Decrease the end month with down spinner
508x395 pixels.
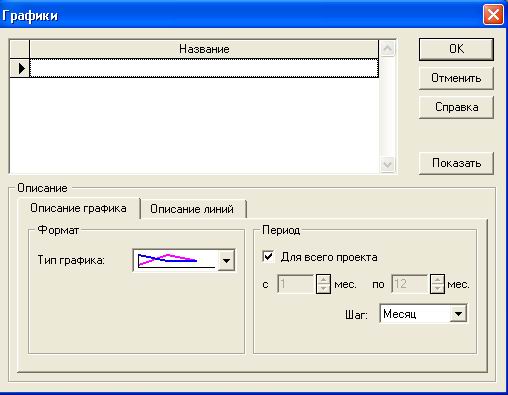(437, 289)
